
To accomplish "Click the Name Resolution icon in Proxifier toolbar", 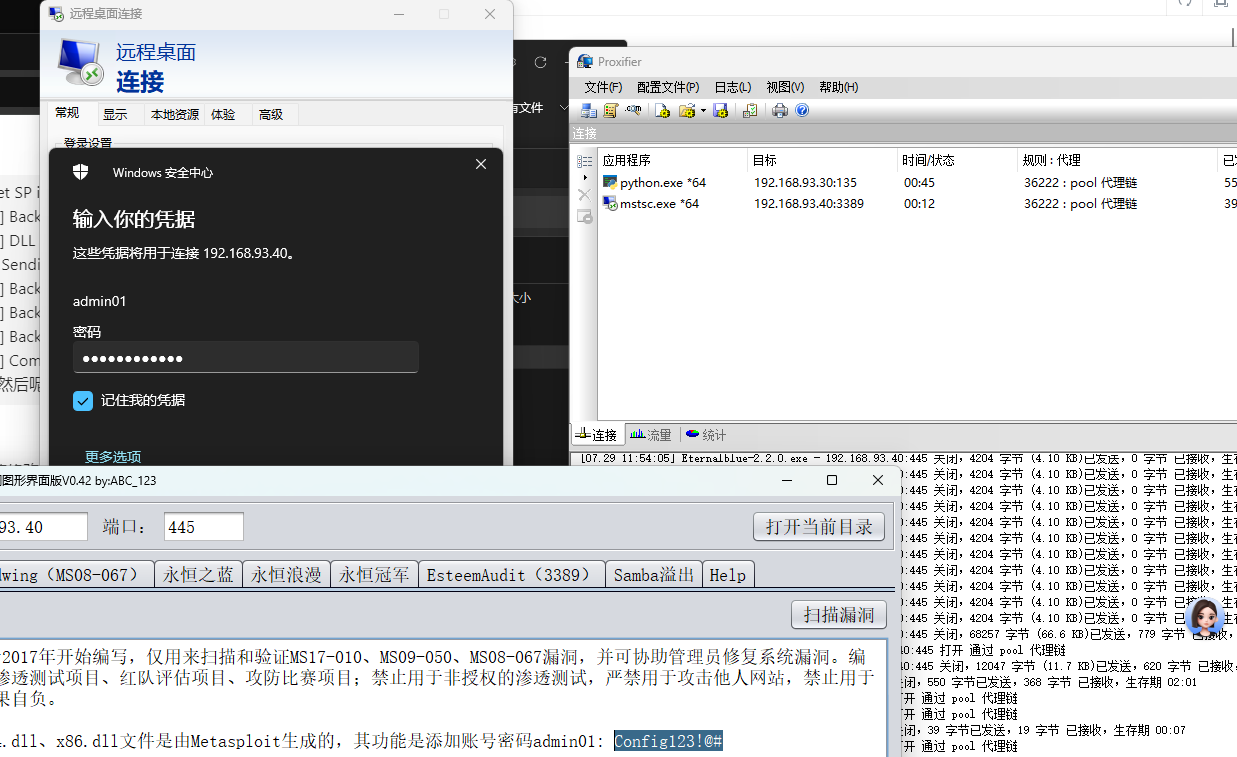I will tap(633, 110).
